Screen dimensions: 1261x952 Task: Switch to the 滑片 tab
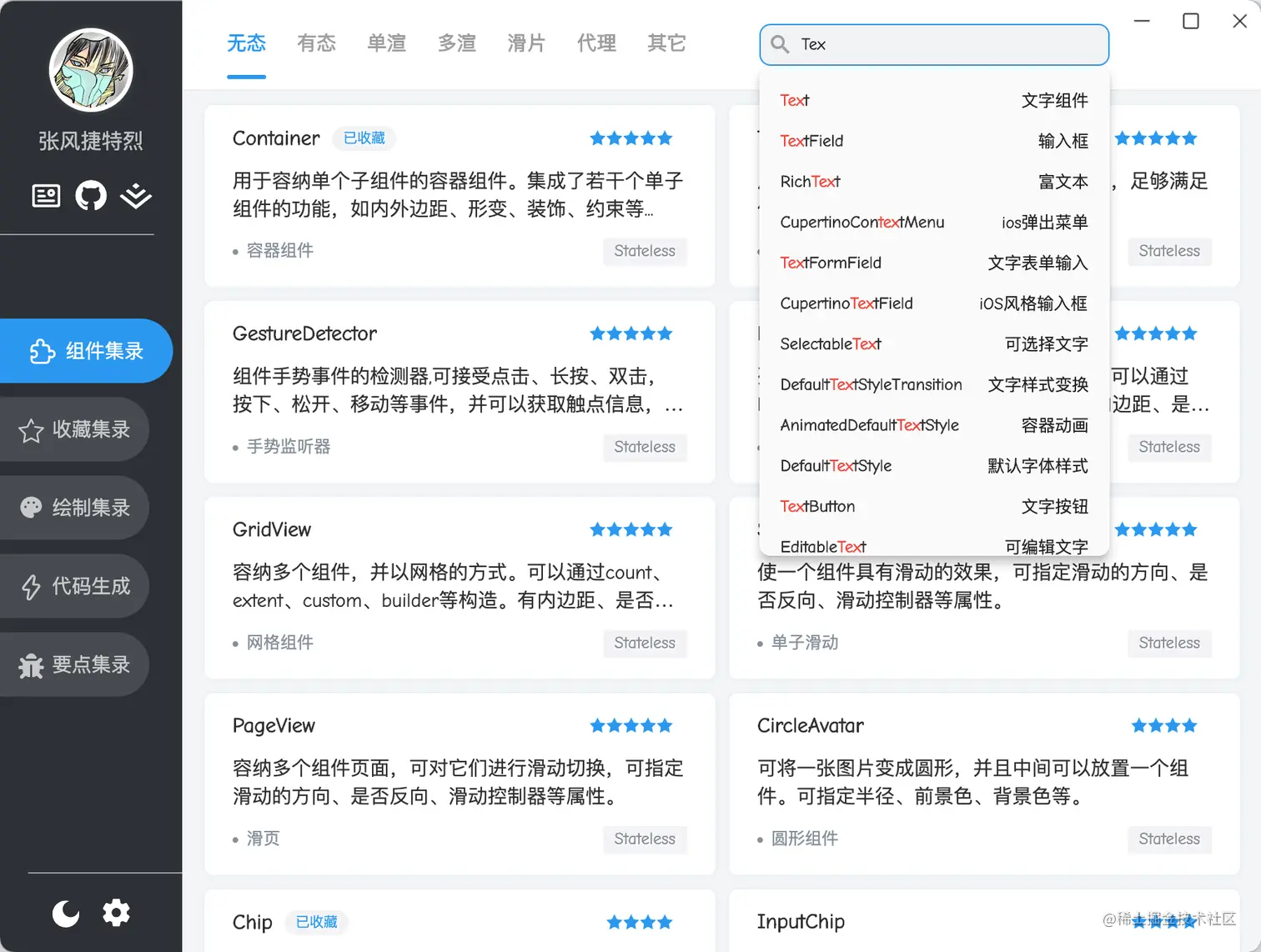(526, 44)
